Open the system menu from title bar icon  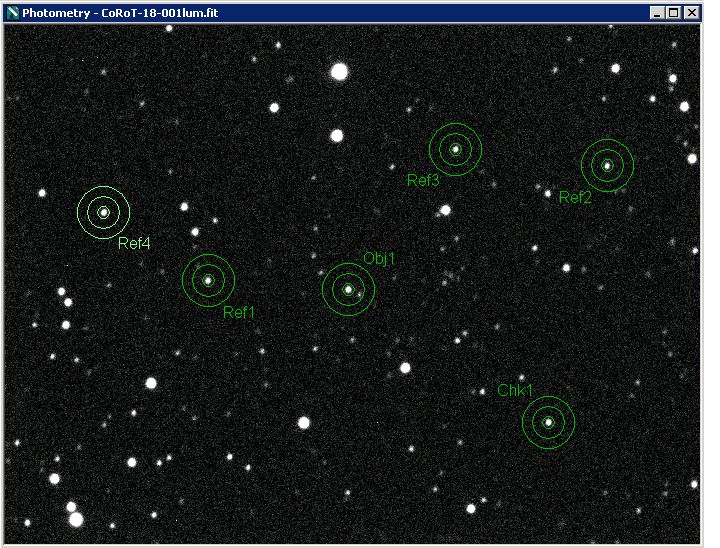pyautogui.click(x=12, y=12)
